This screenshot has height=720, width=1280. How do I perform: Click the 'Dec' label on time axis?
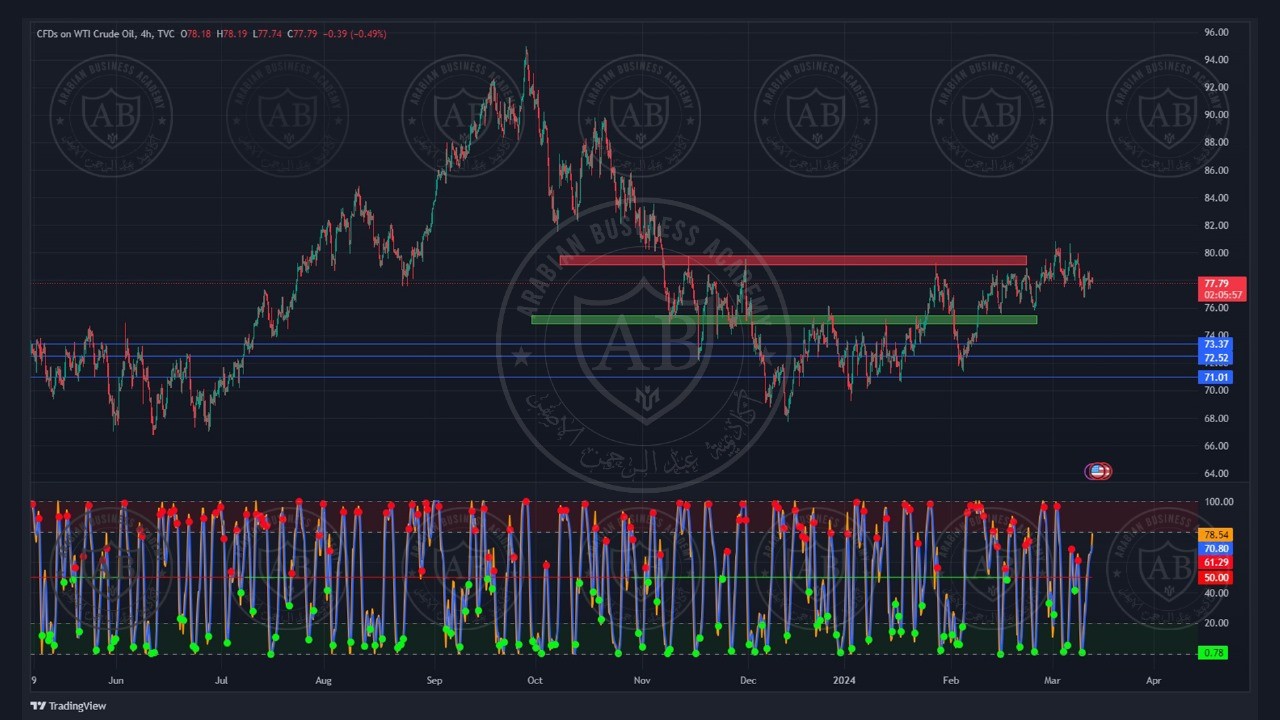[748, 681]
